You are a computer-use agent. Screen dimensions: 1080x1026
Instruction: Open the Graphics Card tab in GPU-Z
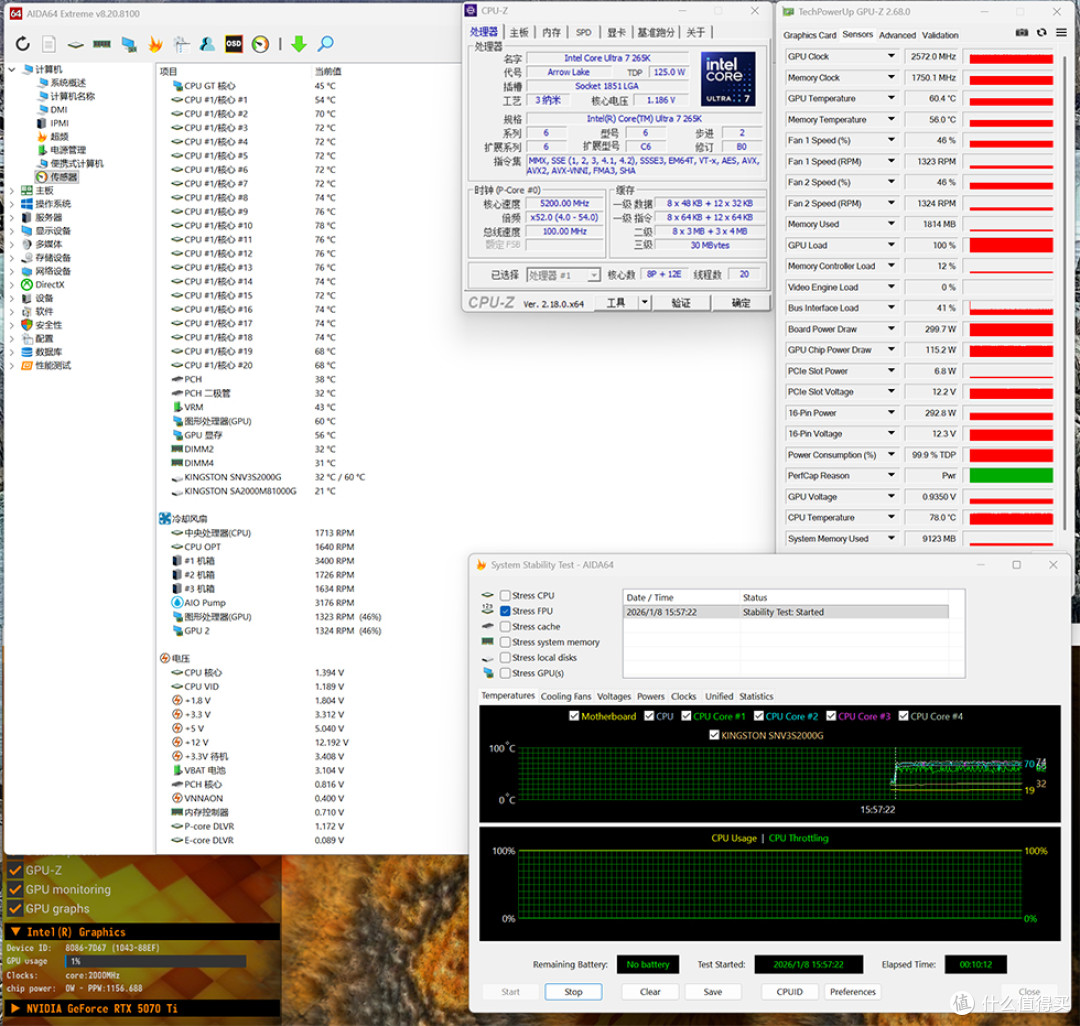coord(809,35)
